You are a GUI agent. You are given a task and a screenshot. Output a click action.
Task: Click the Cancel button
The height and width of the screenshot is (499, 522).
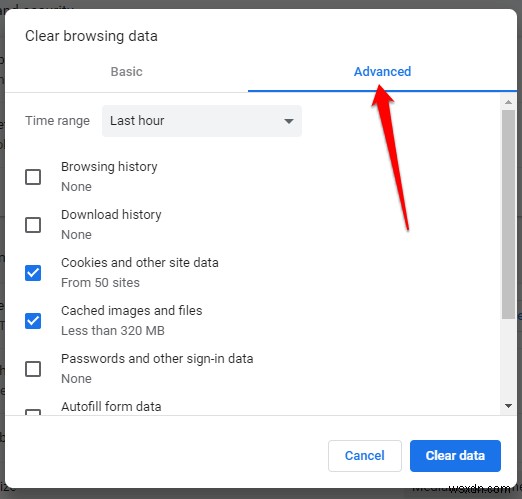(x=365, y=456)
